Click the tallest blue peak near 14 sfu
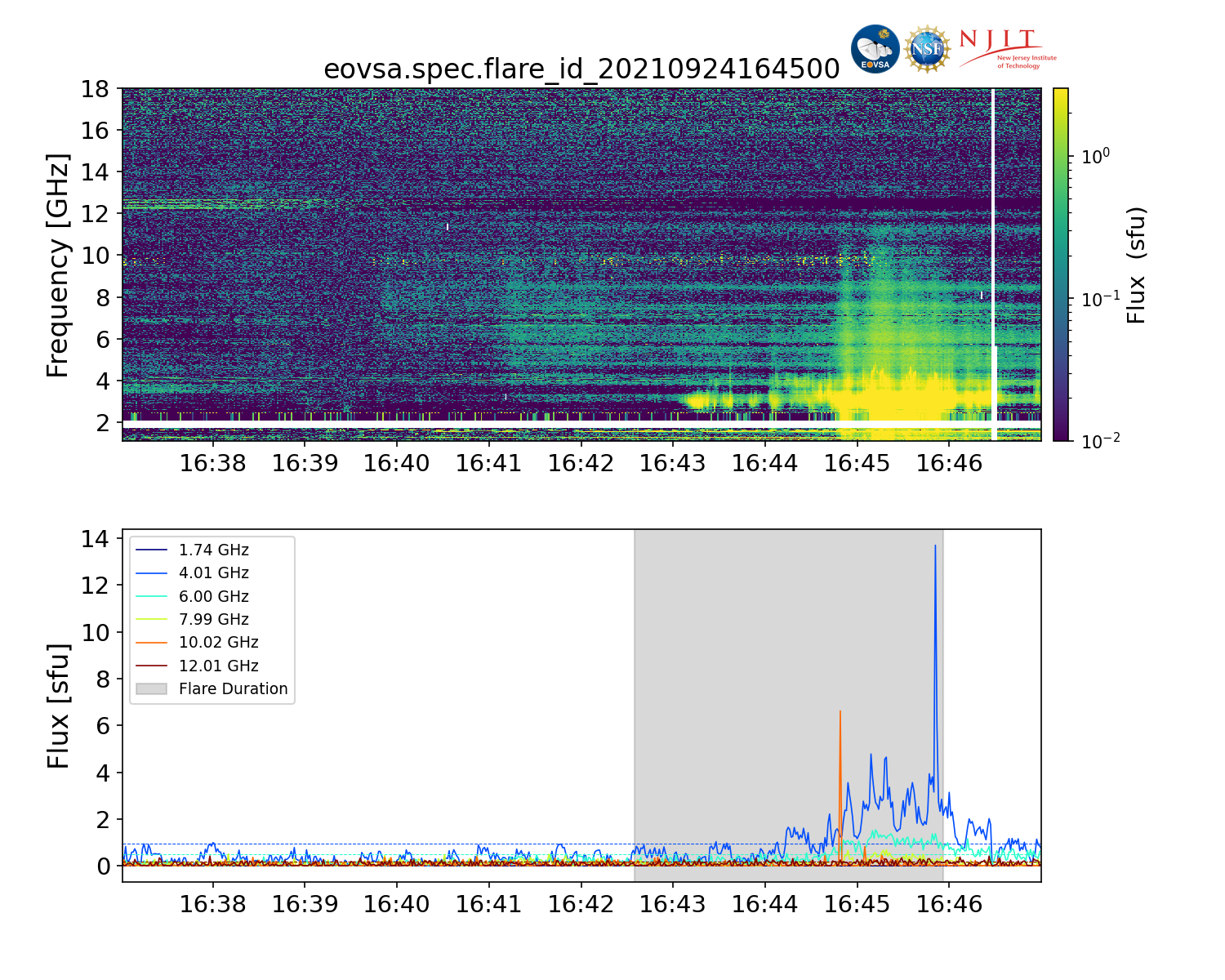Viewport: 1225px width, 980px height. point(935,546)
